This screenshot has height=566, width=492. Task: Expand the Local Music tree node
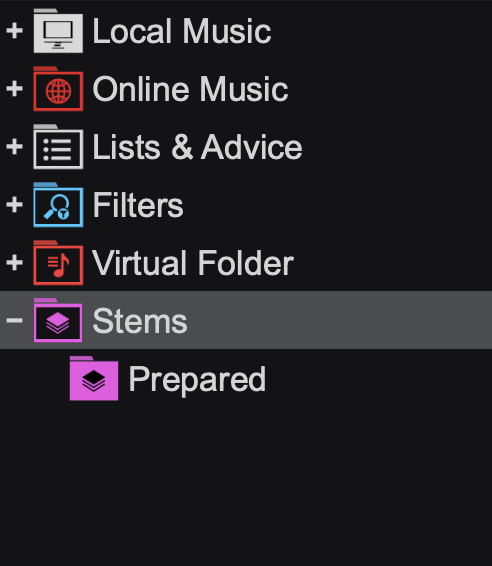click(14, 31)
